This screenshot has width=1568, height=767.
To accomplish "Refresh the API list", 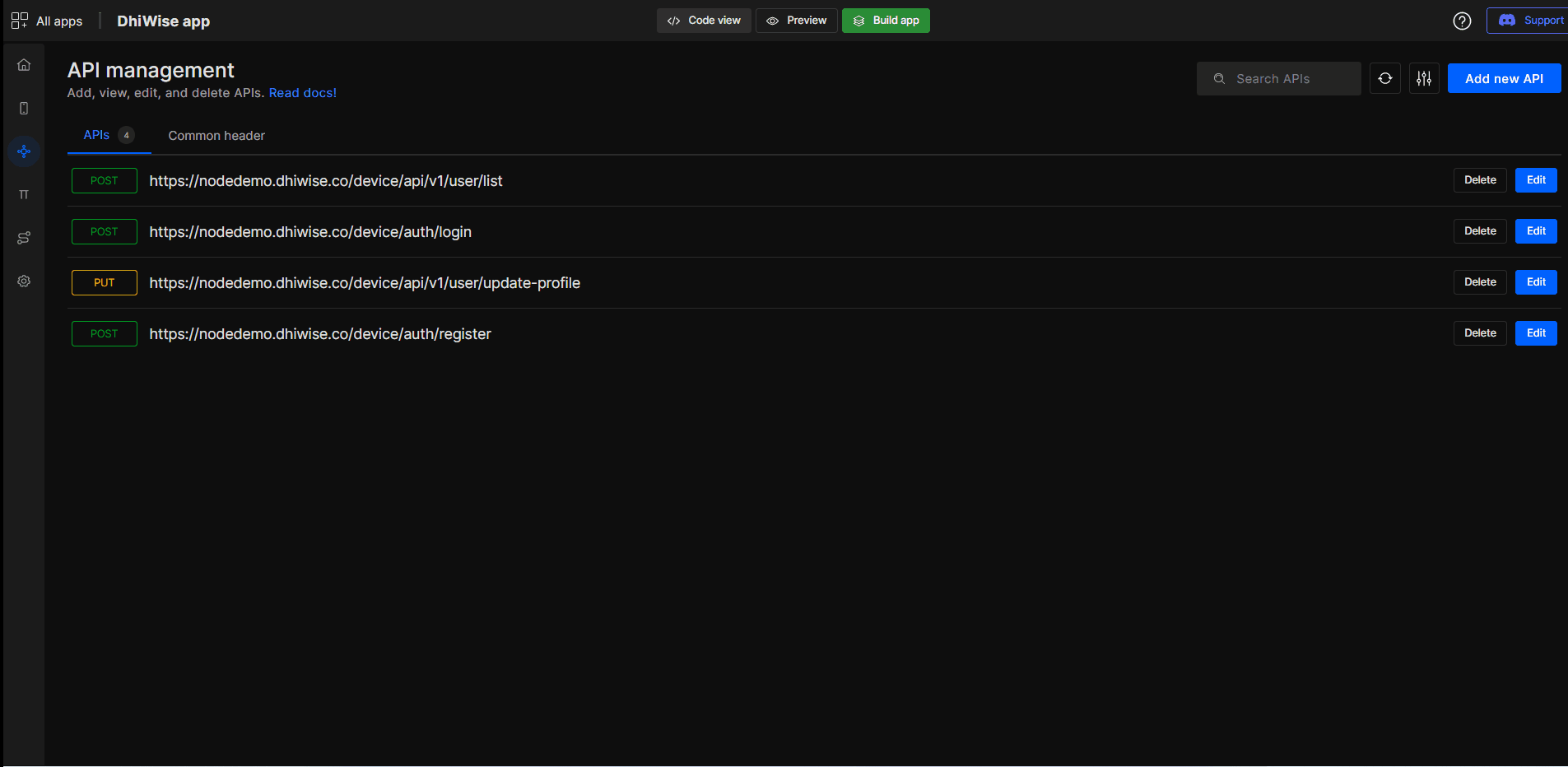I will click(1384, 78).
